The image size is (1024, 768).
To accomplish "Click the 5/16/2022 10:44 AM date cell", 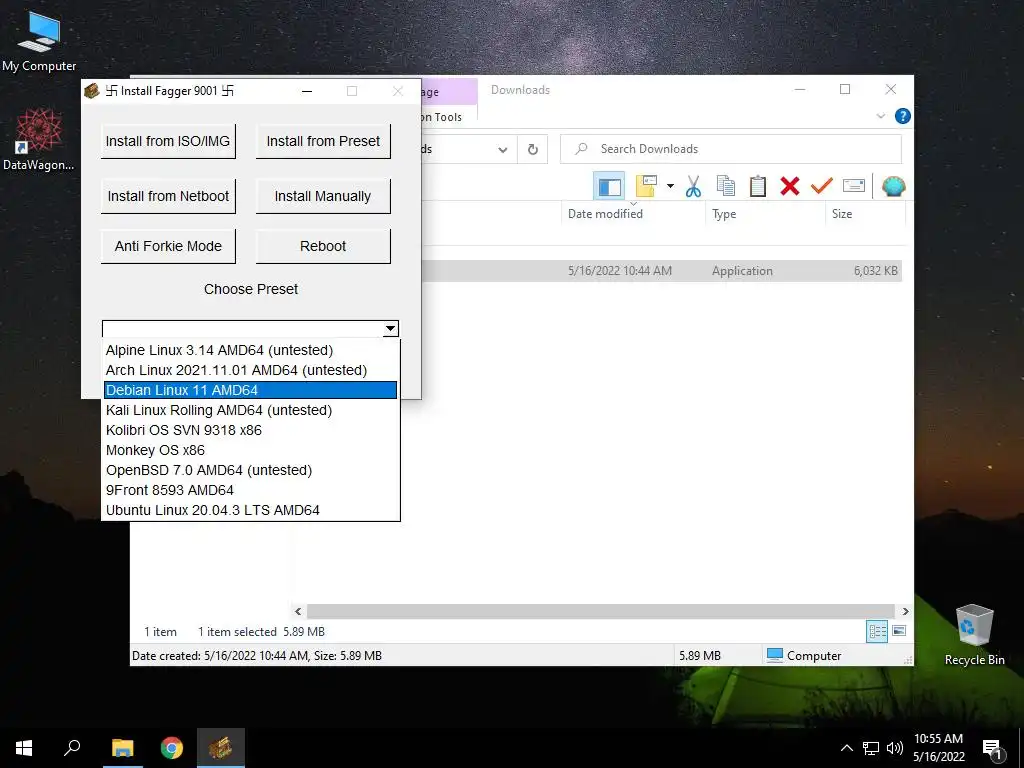I will coord(620,271).
